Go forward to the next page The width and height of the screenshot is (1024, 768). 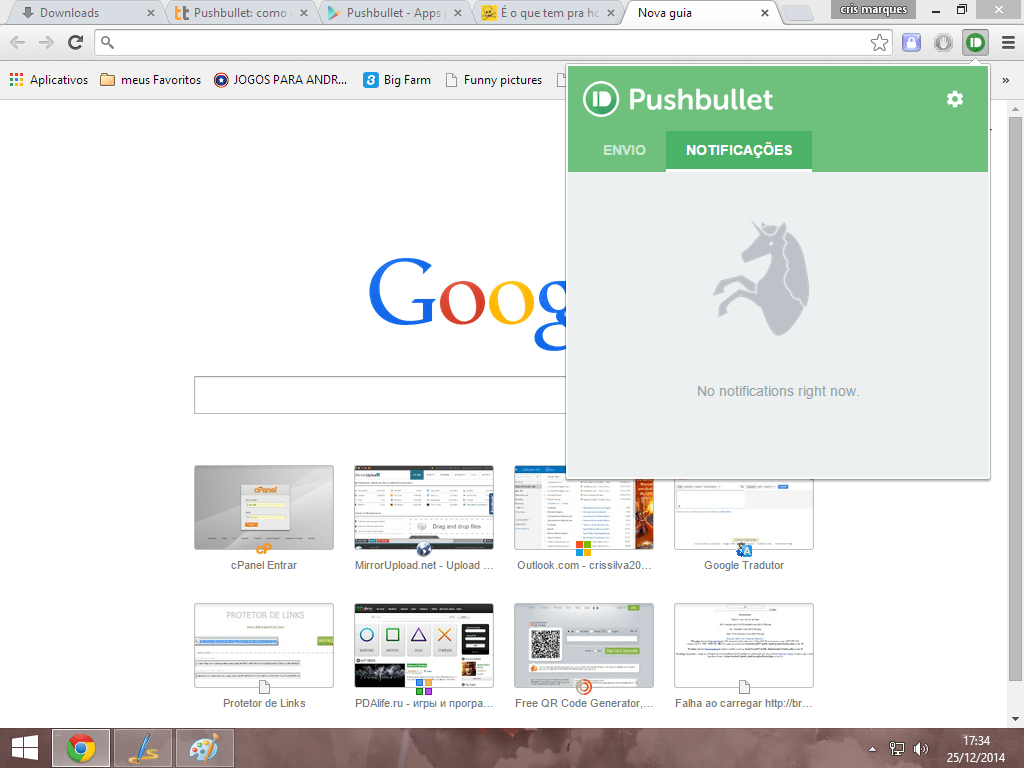[x=46, y=43]
